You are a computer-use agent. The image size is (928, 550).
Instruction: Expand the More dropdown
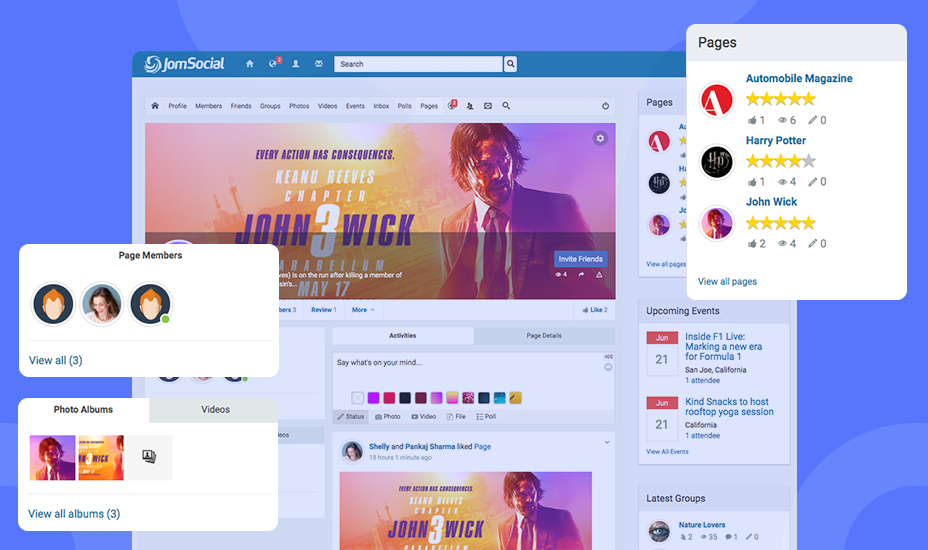pyautogui.click(x=363, y=310)
